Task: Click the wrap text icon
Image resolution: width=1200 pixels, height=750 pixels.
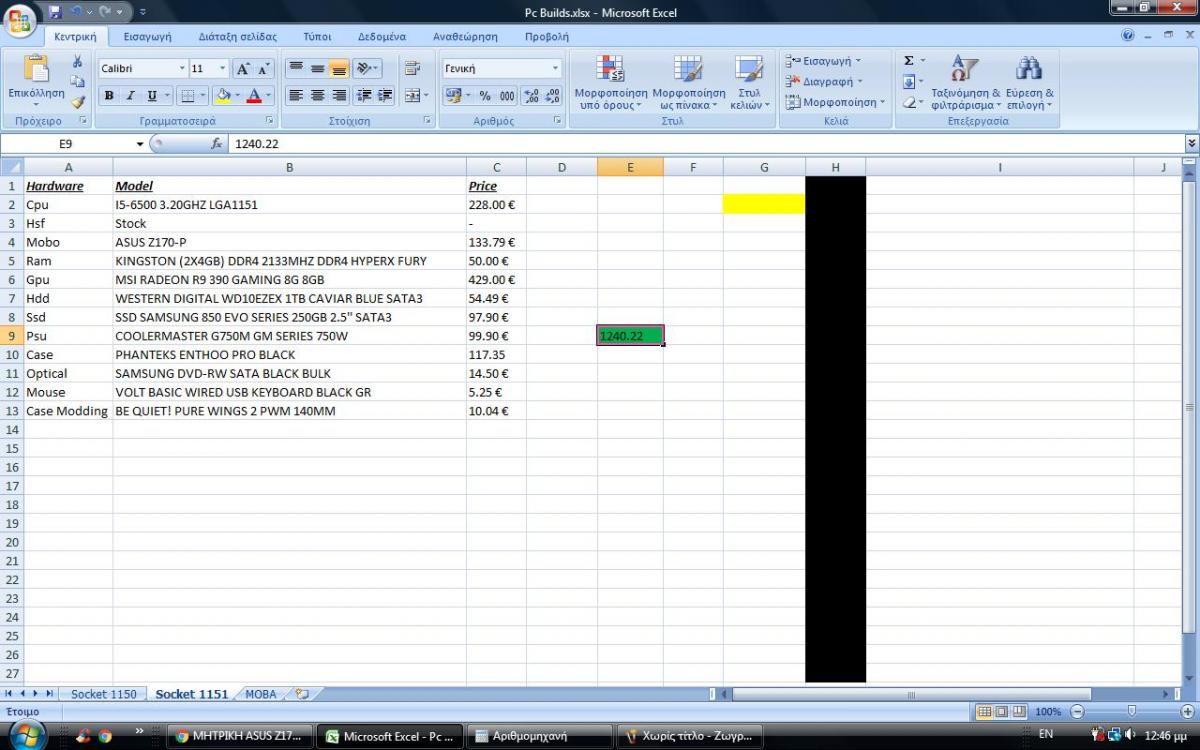Action: click(412, 69)
